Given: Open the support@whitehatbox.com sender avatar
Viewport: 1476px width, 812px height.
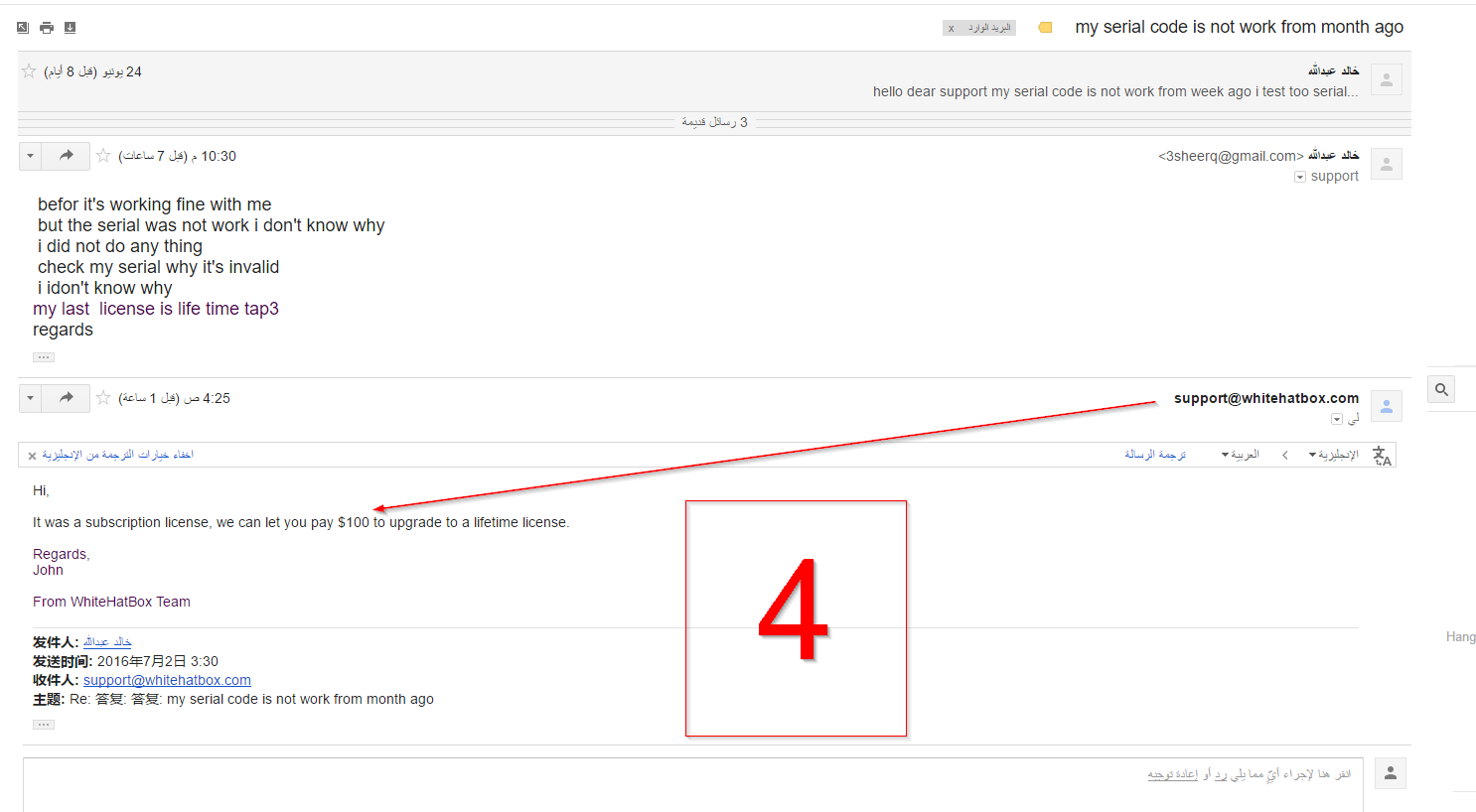Looking at the screenshot, I should point(1386,406).
